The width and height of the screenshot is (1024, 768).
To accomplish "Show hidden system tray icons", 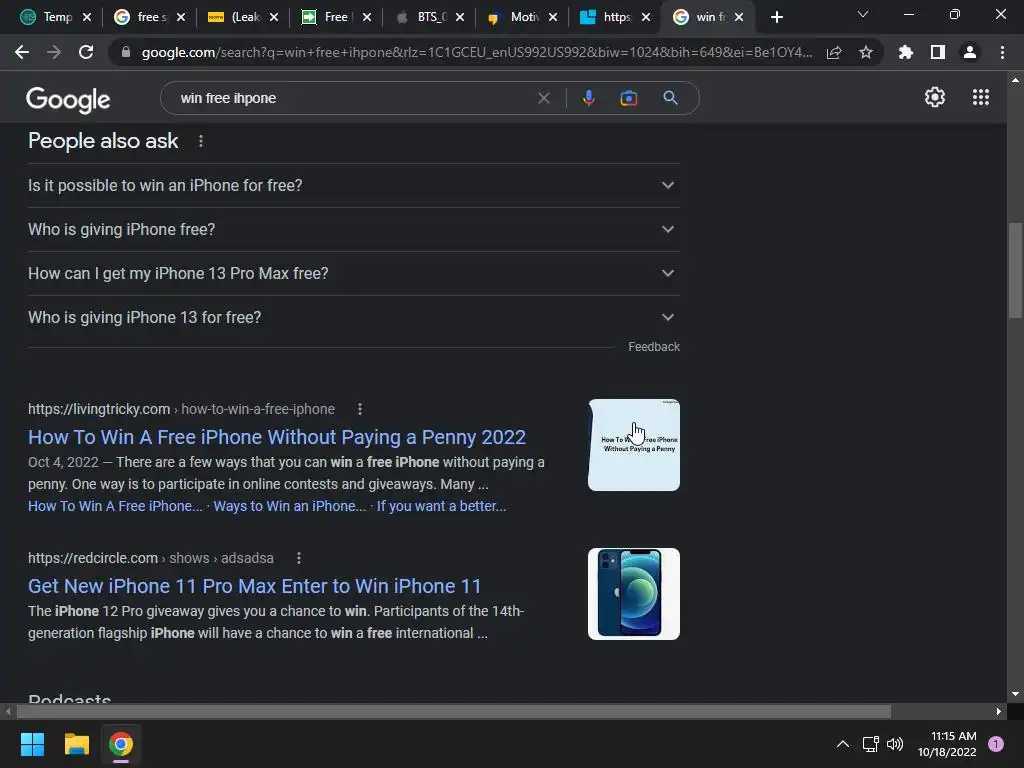I will tap(843, 744).
